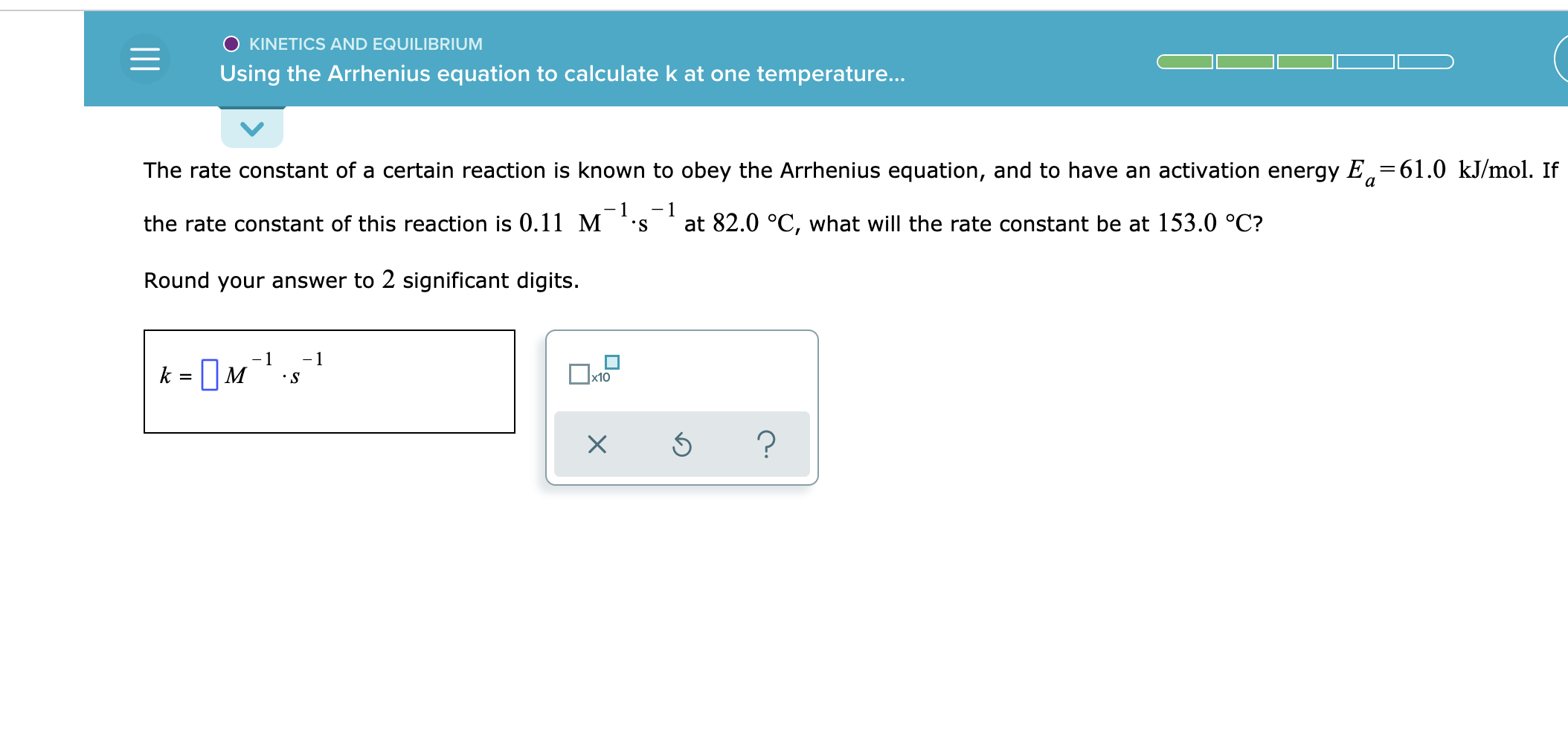Select the superscript exponent checkbox
This screenshot has height=752, width=1568.
tap(611, 361)
